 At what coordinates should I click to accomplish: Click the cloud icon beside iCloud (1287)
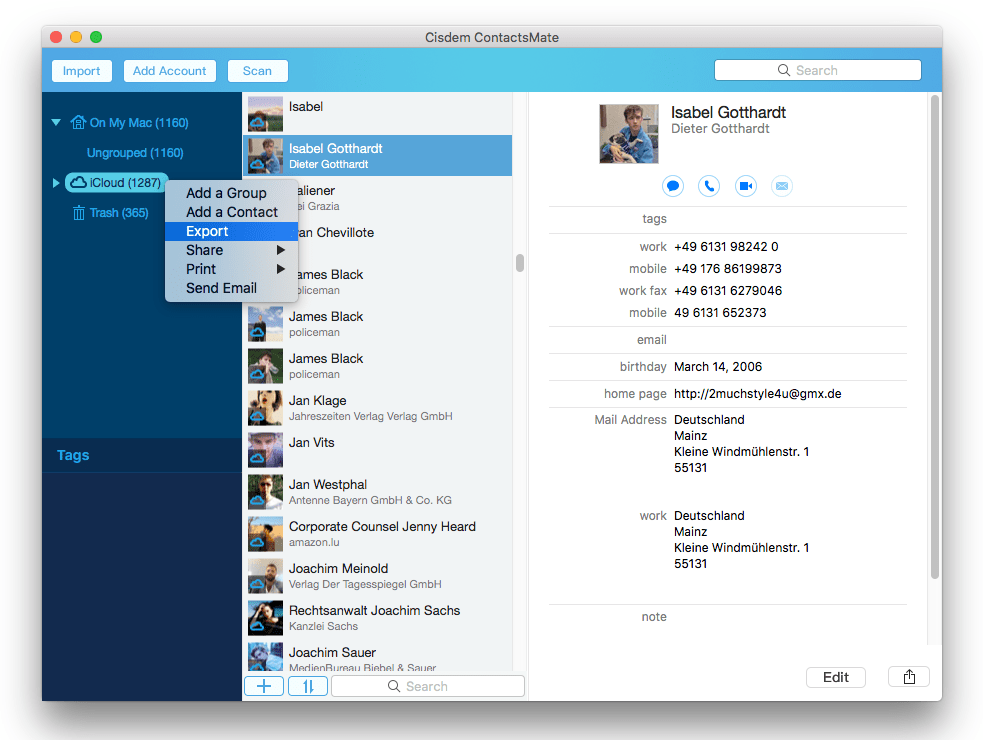[78, 182]
